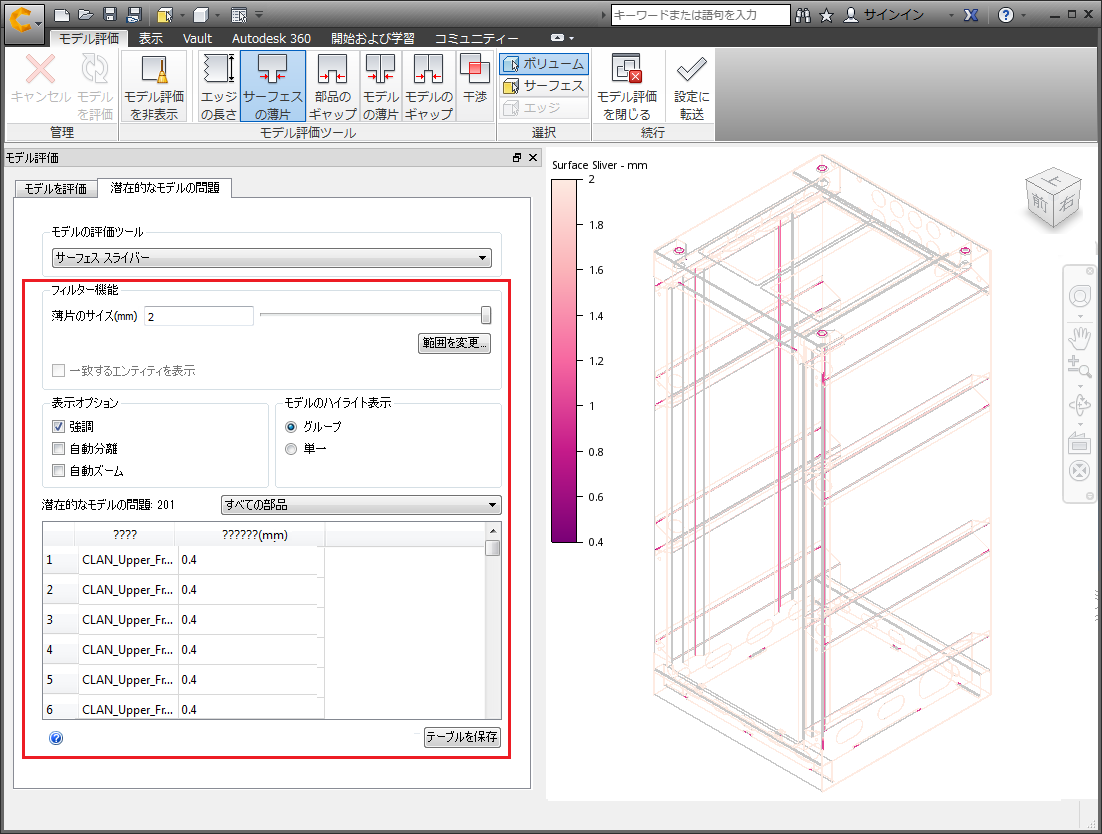Click the 薄片のサイズ slider handle
The width and height of the screenshot is (1102, 834).
(x=486, y=315)
